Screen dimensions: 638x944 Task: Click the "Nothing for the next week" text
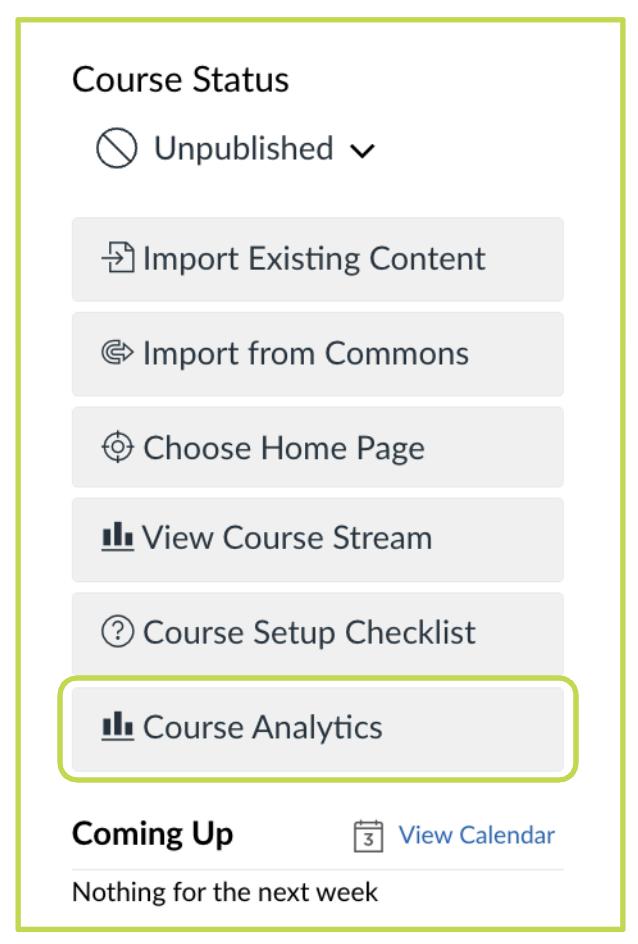pyautogui.click(x=226, y=892)
